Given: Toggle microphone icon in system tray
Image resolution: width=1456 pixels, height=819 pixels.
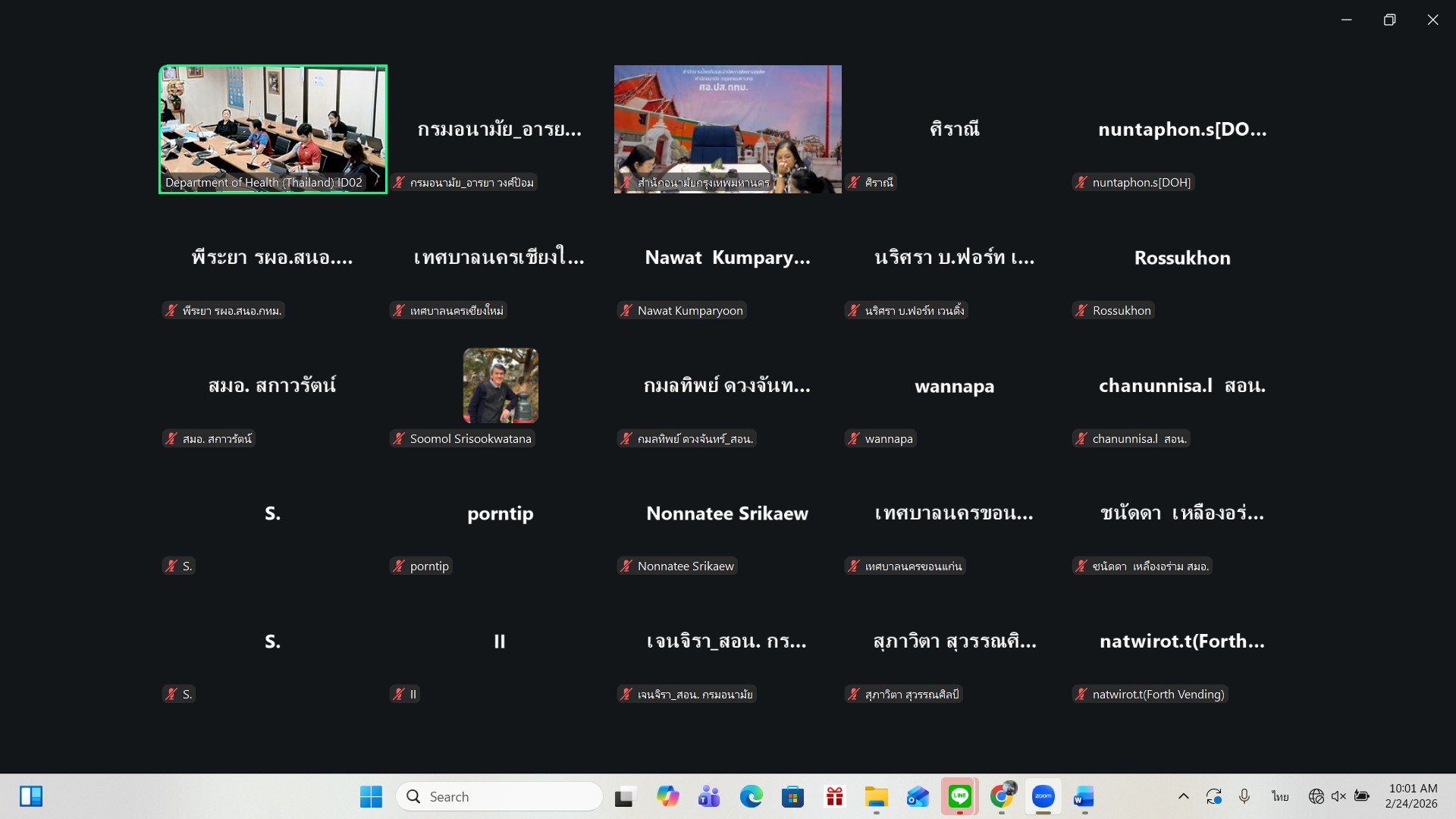Looking at the screenshot, I should tap(1244, 796).
